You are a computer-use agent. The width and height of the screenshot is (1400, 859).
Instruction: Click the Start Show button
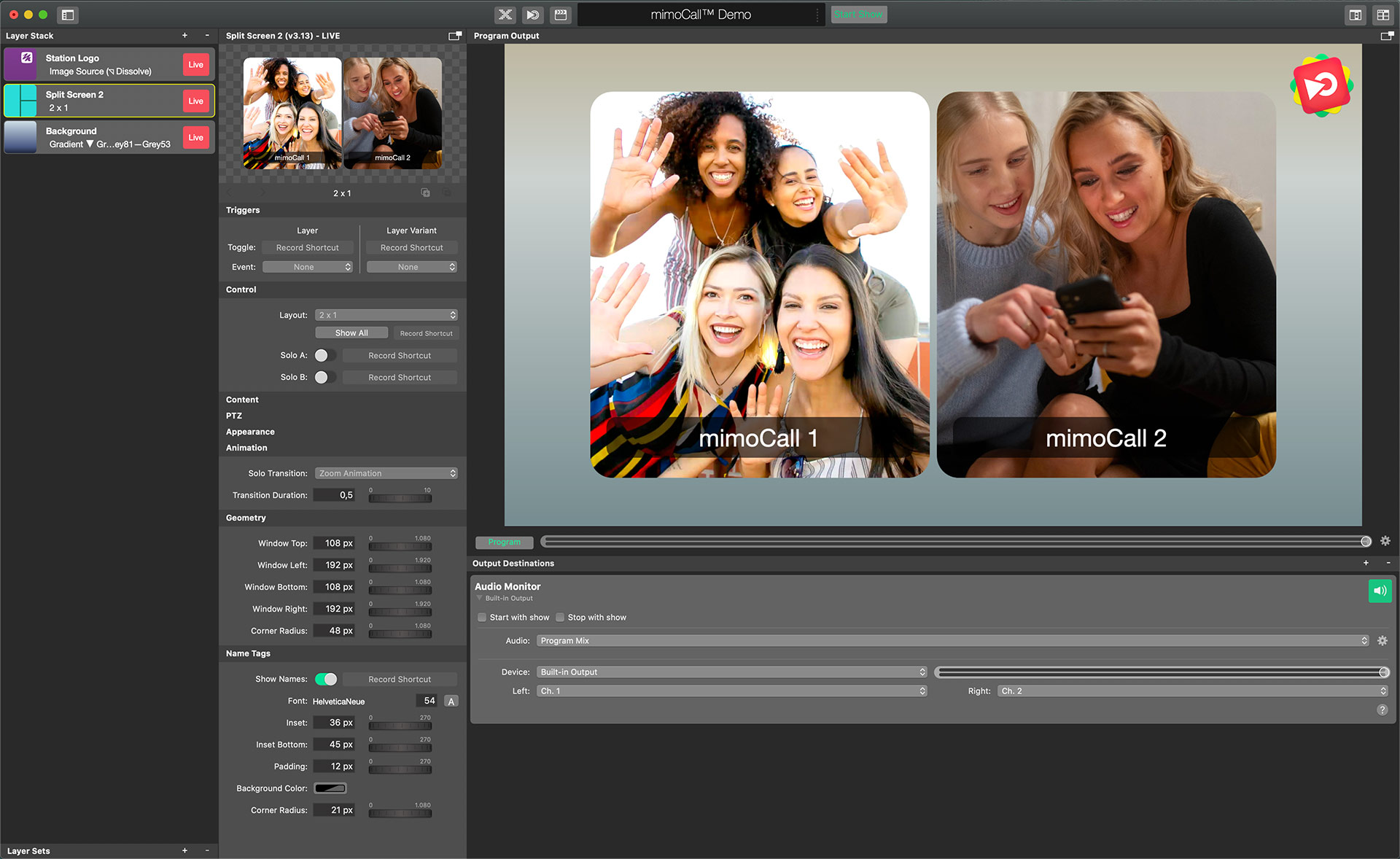(x=858, y=14)
